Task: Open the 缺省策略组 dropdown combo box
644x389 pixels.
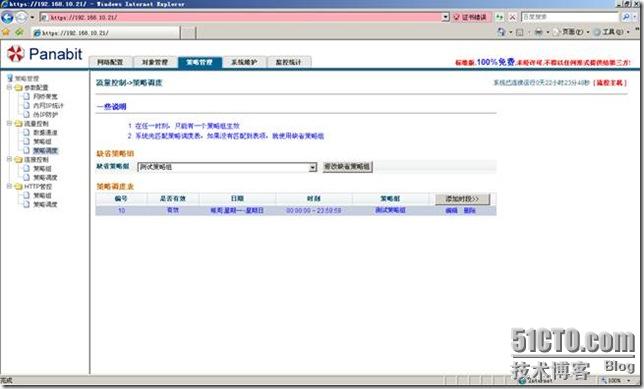Action: 227,167
